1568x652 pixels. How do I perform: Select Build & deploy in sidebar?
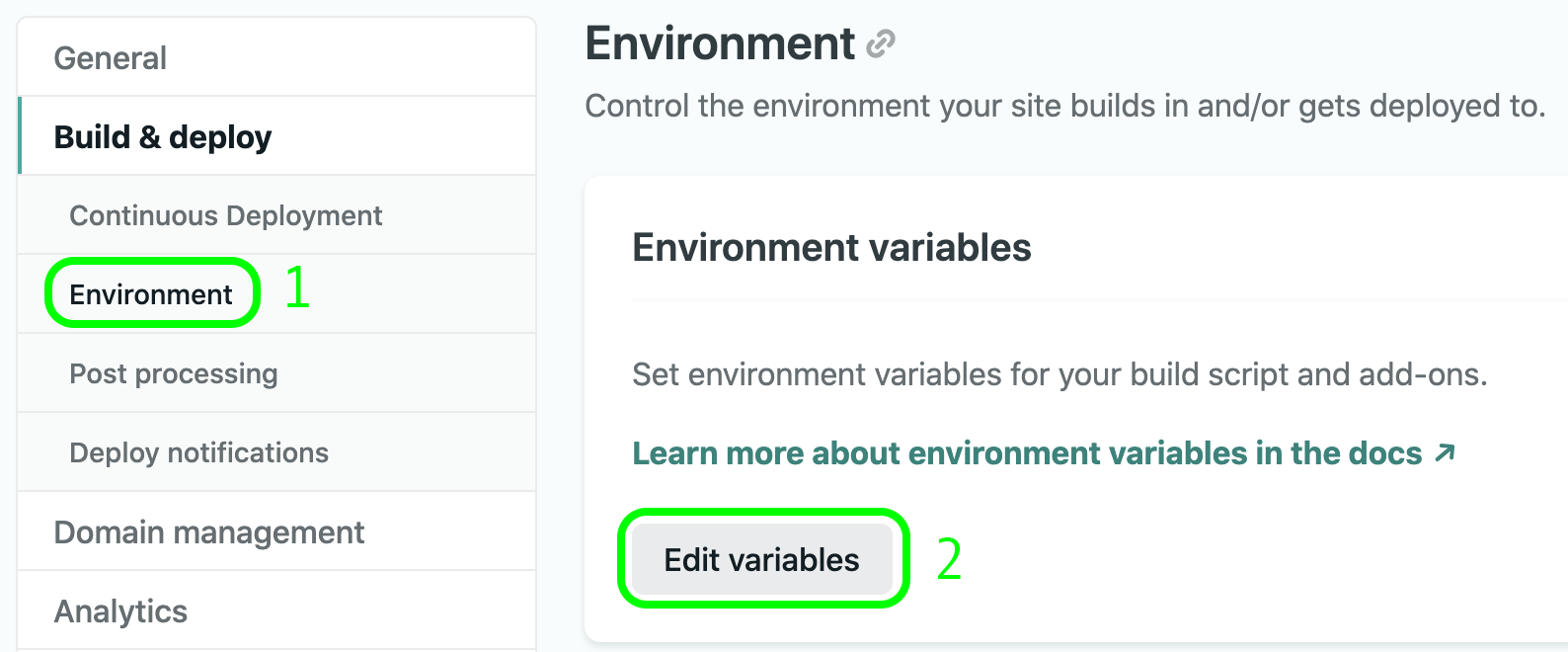276,136
